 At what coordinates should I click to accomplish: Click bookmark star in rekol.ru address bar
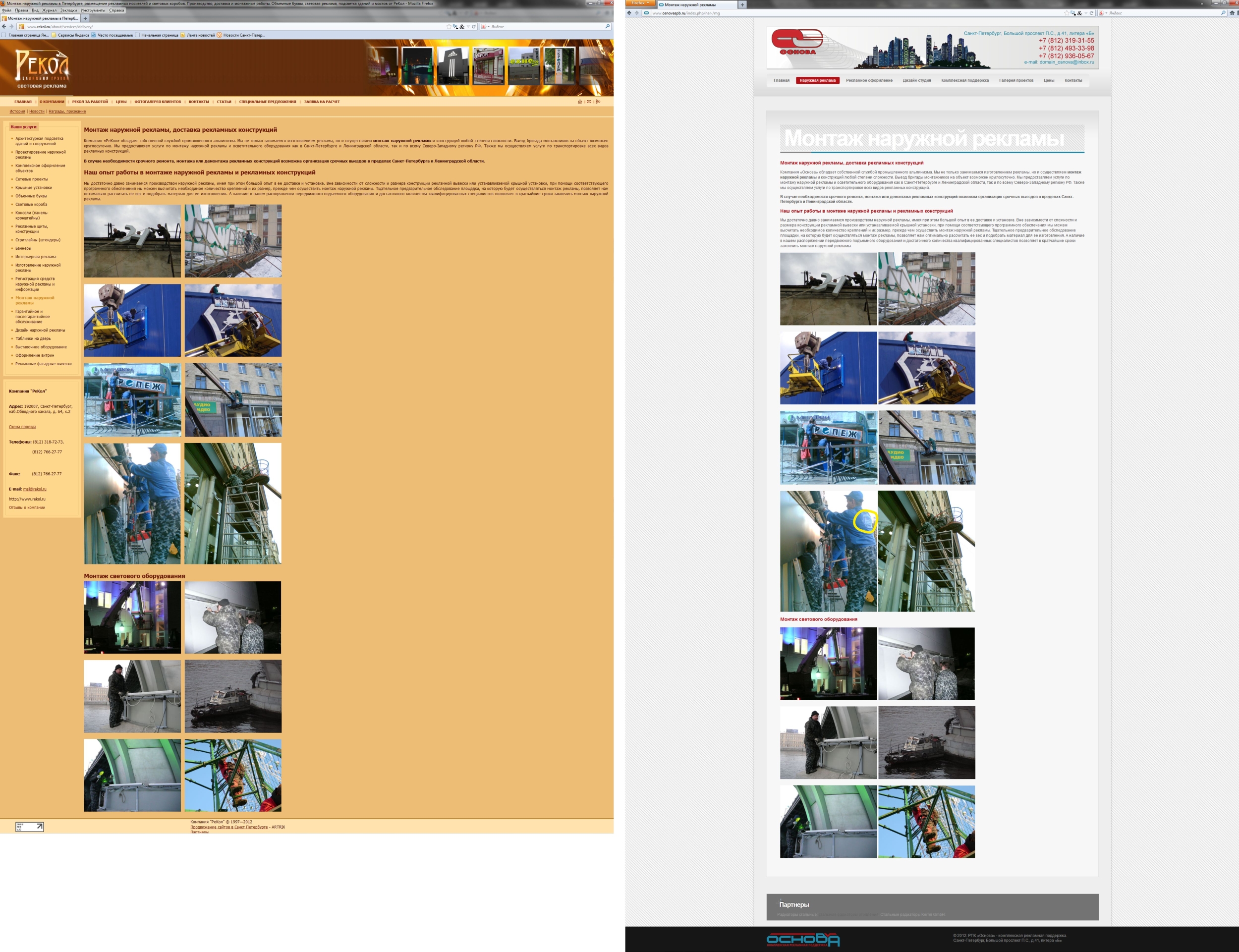449,27
